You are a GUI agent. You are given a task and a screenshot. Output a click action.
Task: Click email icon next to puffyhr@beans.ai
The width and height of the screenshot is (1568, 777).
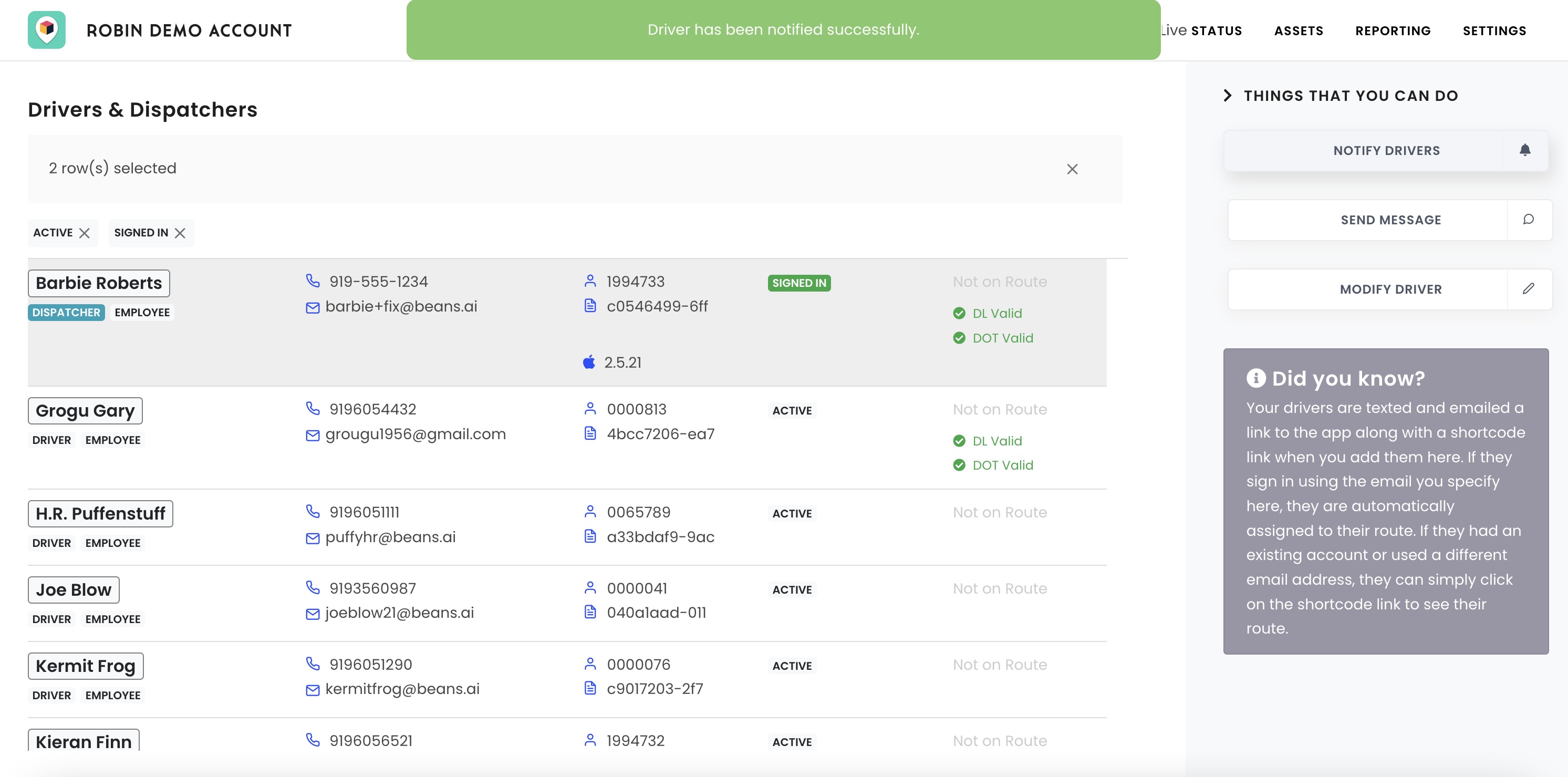312,538
